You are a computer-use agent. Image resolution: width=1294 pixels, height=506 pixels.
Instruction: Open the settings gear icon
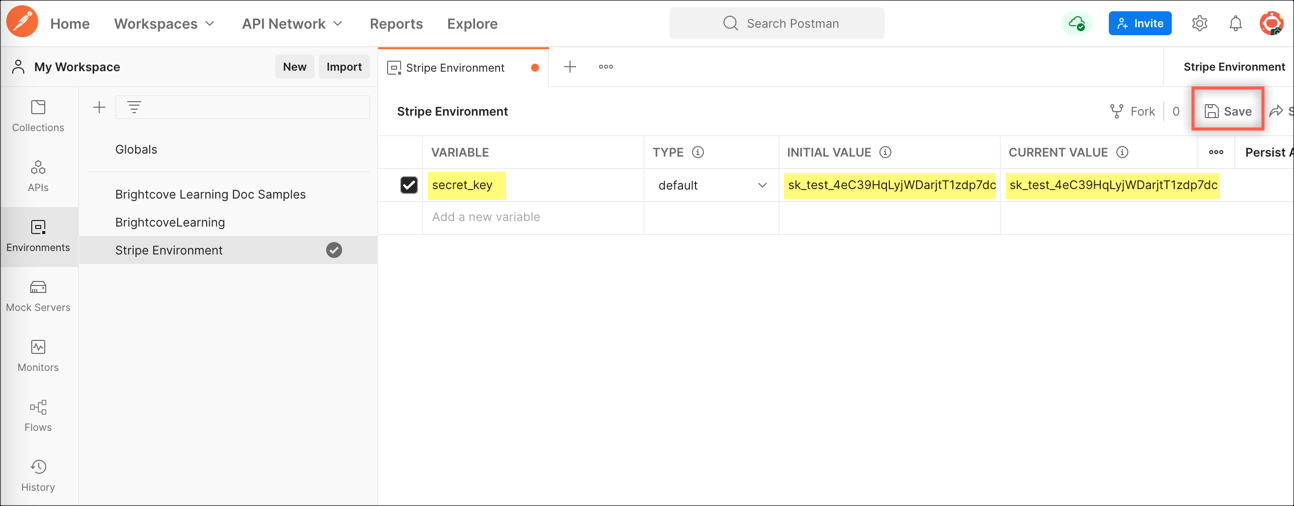click(x=1200, y=23)
